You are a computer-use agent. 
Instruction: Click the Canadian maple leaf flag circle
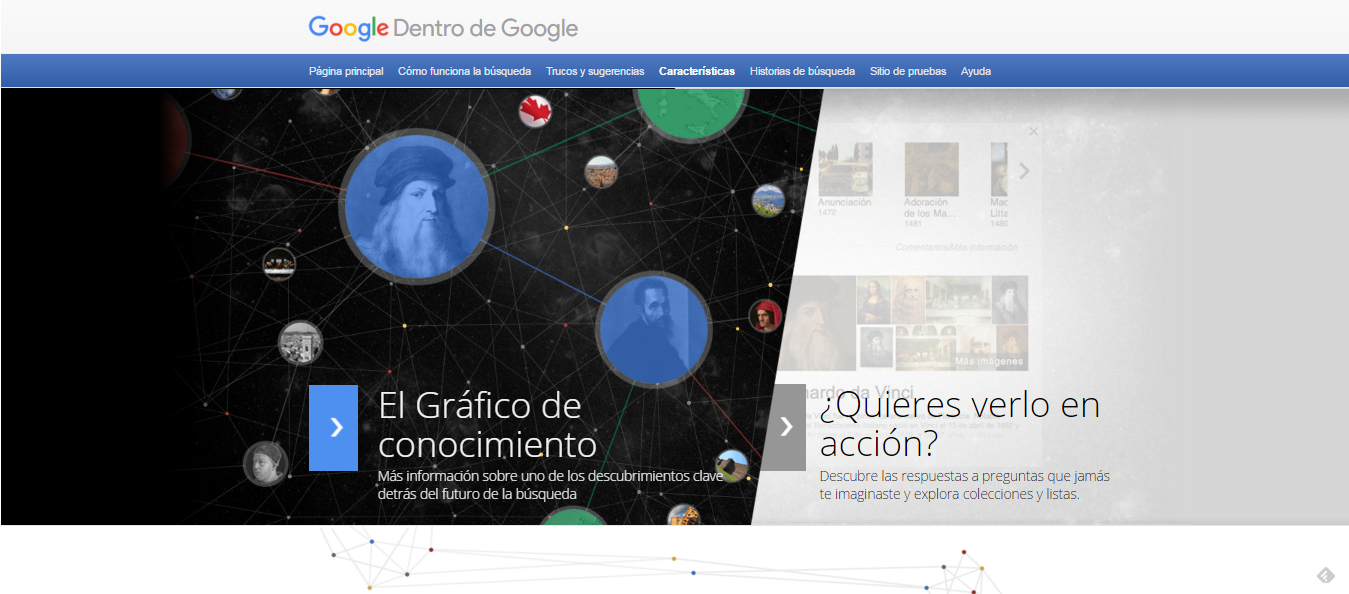[536, 110]
